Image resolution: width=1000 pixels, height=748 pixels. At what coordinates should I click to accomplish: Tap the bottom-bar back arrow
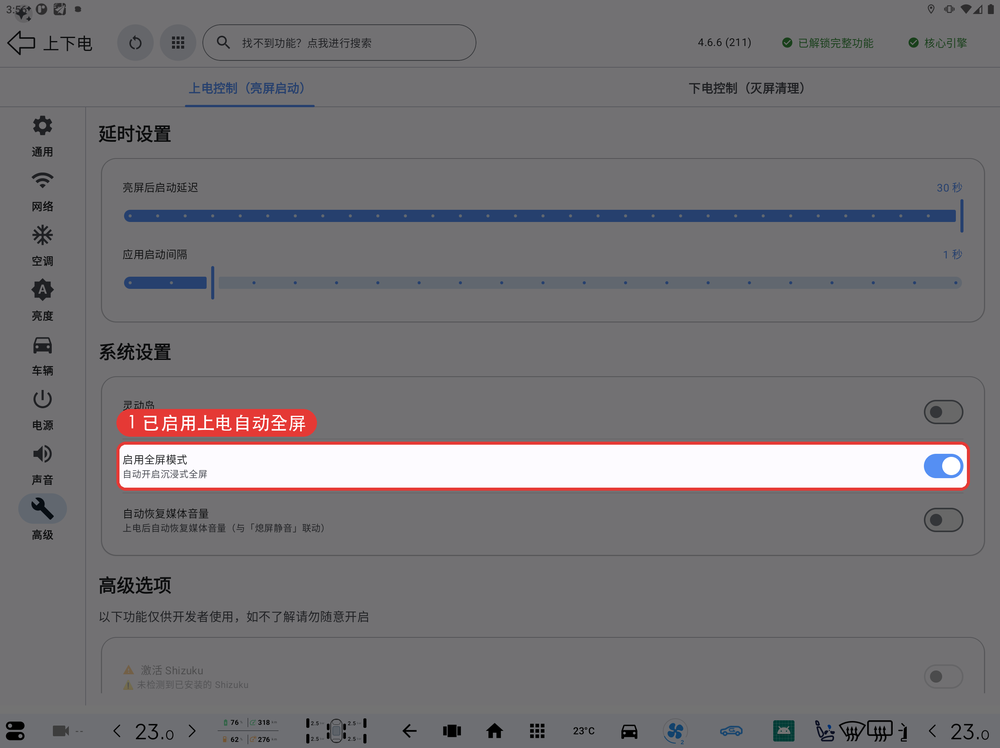pyautogui.click(x=409, y=731)
